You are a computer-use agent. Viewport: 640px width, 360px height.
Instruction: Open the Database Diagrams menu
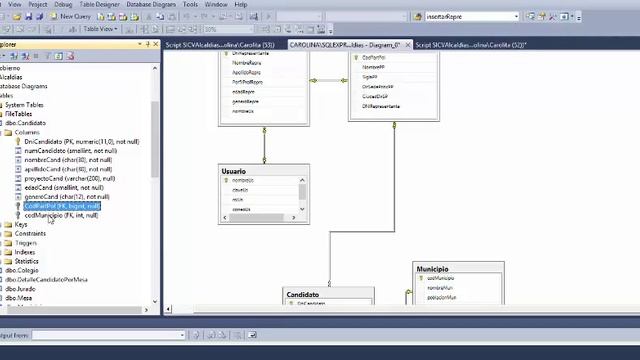(151, 4)
